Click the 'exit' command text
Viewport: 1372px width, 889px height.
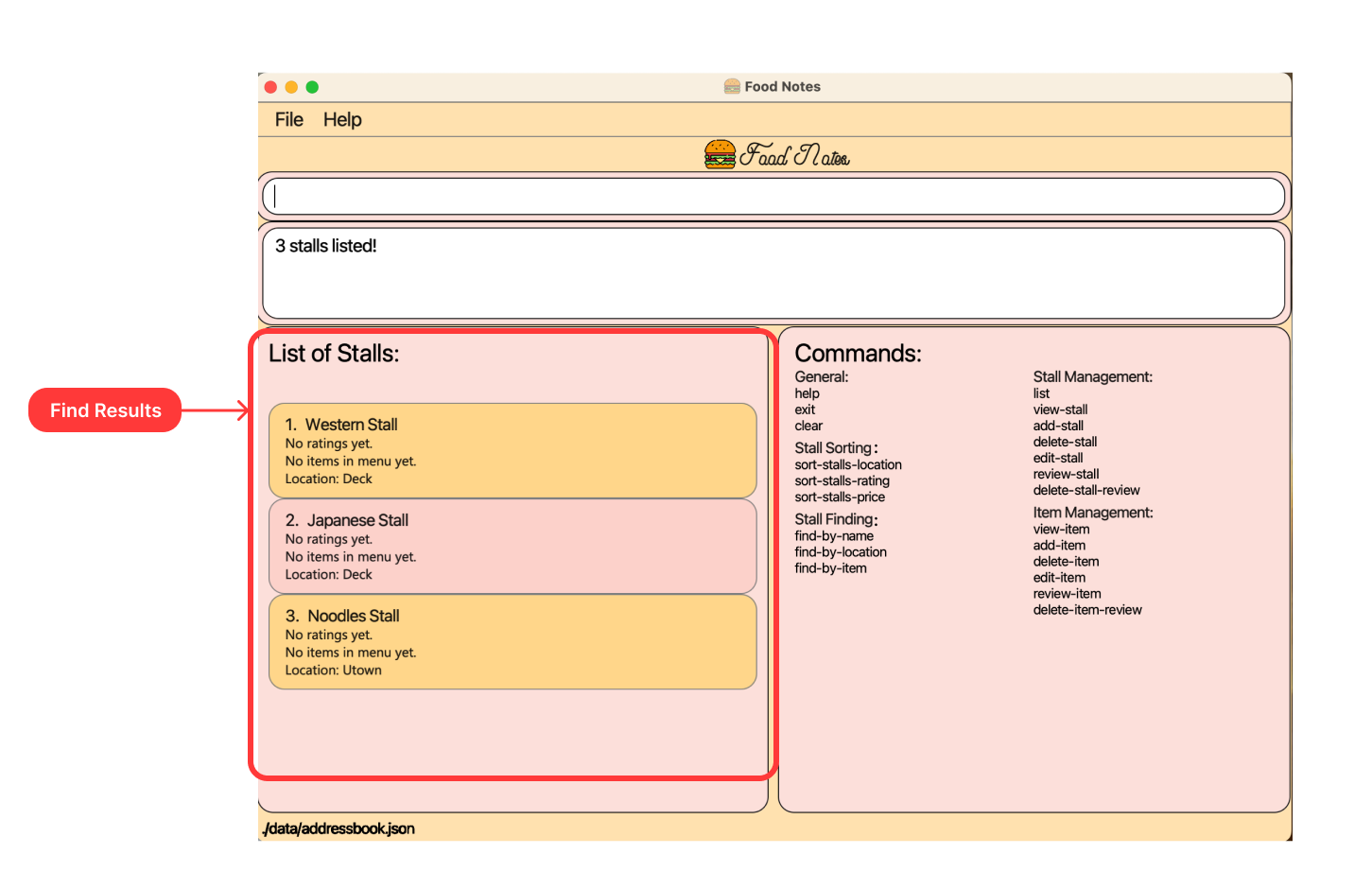click(x=805, y=410)
